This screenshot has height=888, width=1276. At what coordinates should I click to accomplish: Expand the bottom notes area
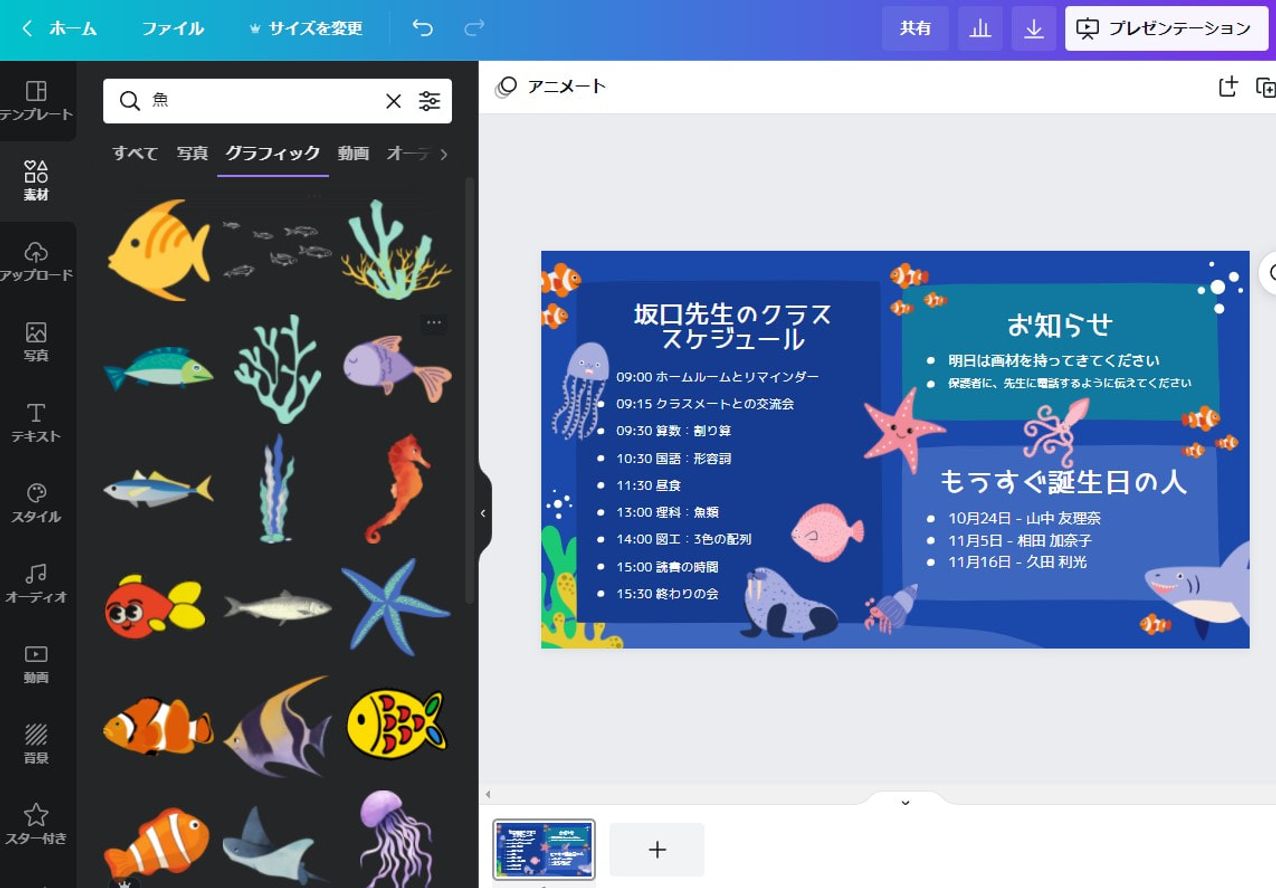pos(905,801)
